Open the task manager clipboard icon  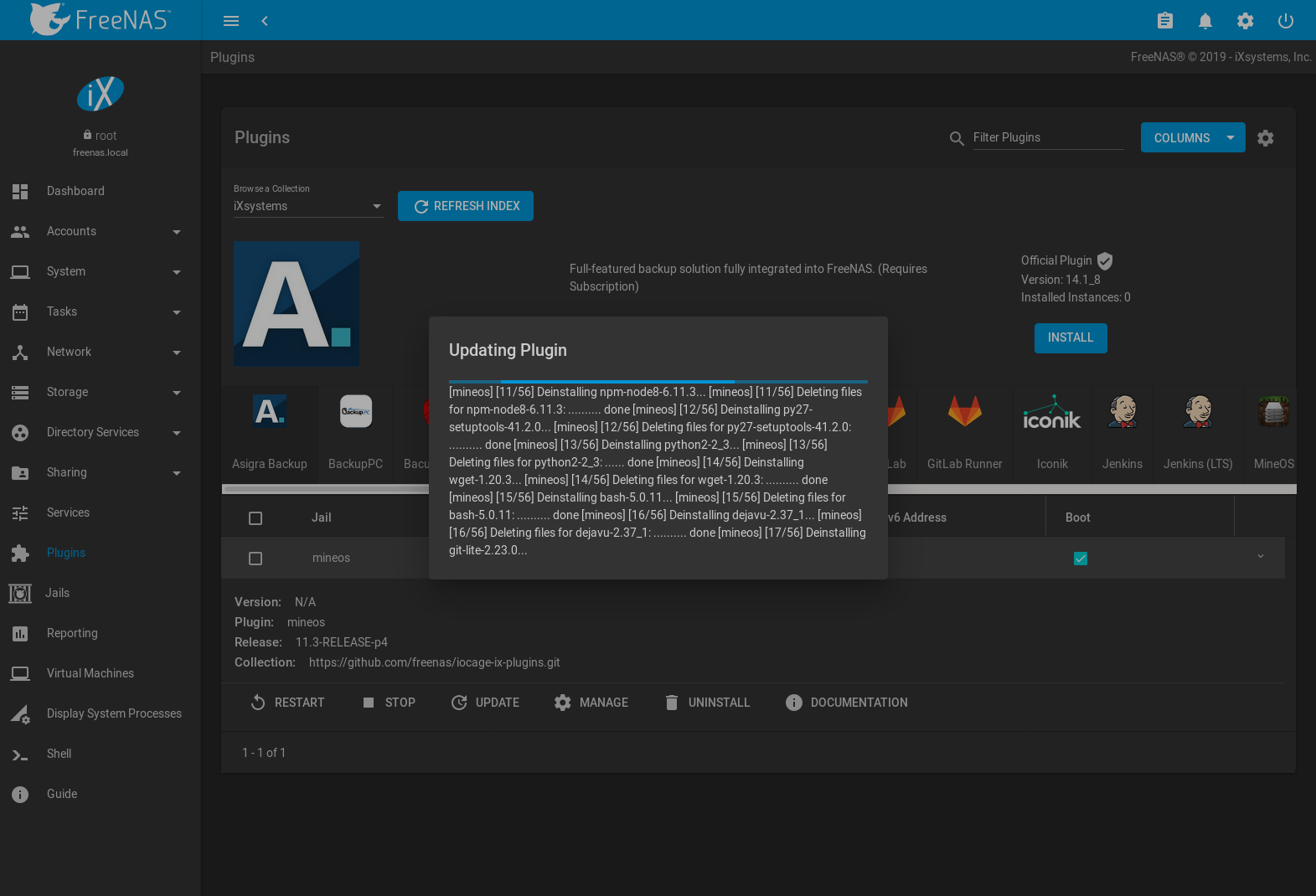1165,21
